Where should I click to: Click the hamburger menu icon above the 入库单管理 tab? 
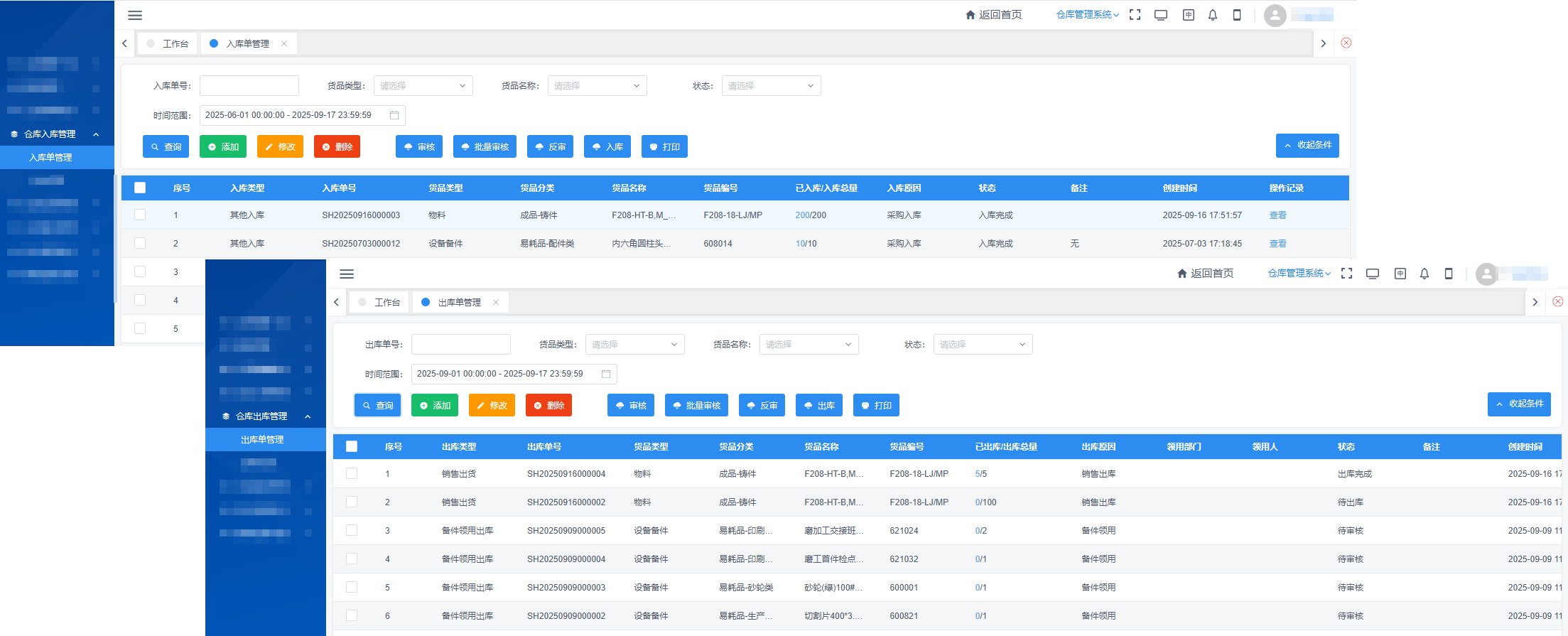[135, 15]
